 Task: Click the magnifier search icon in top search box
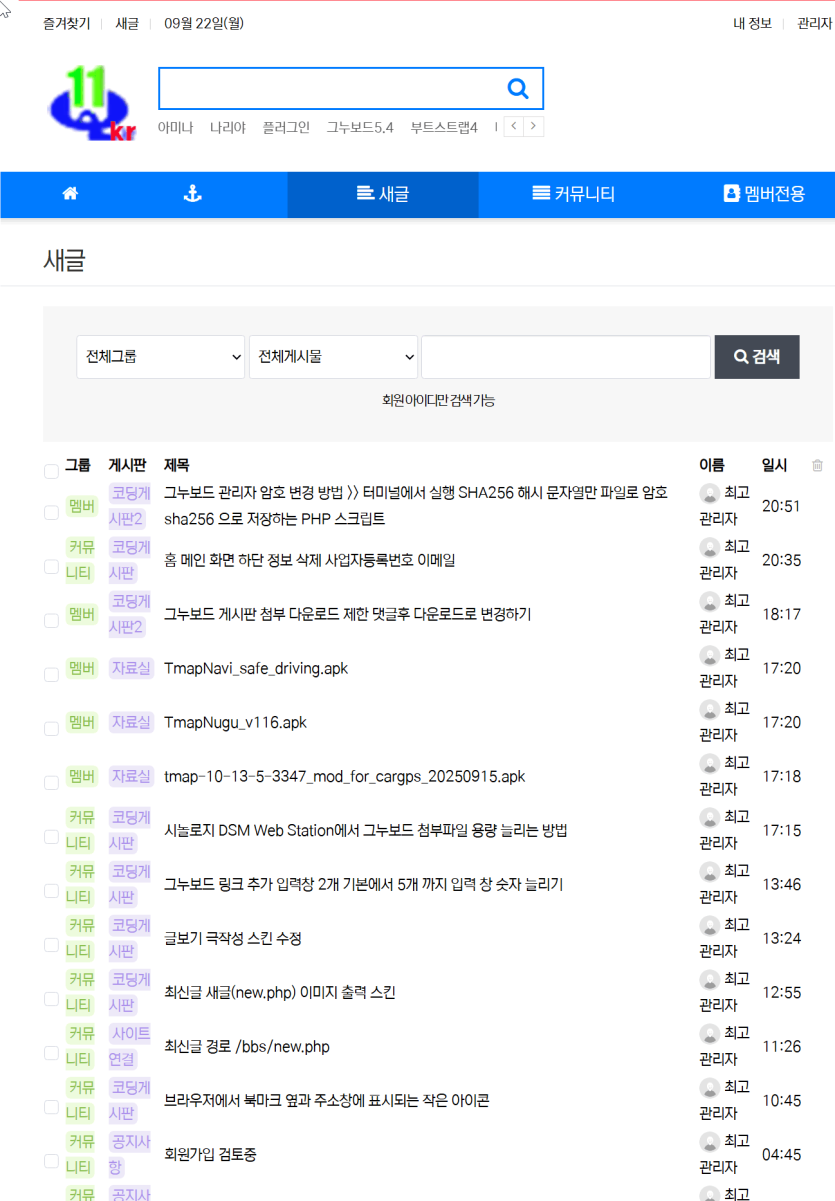click(x=518, y=89)
